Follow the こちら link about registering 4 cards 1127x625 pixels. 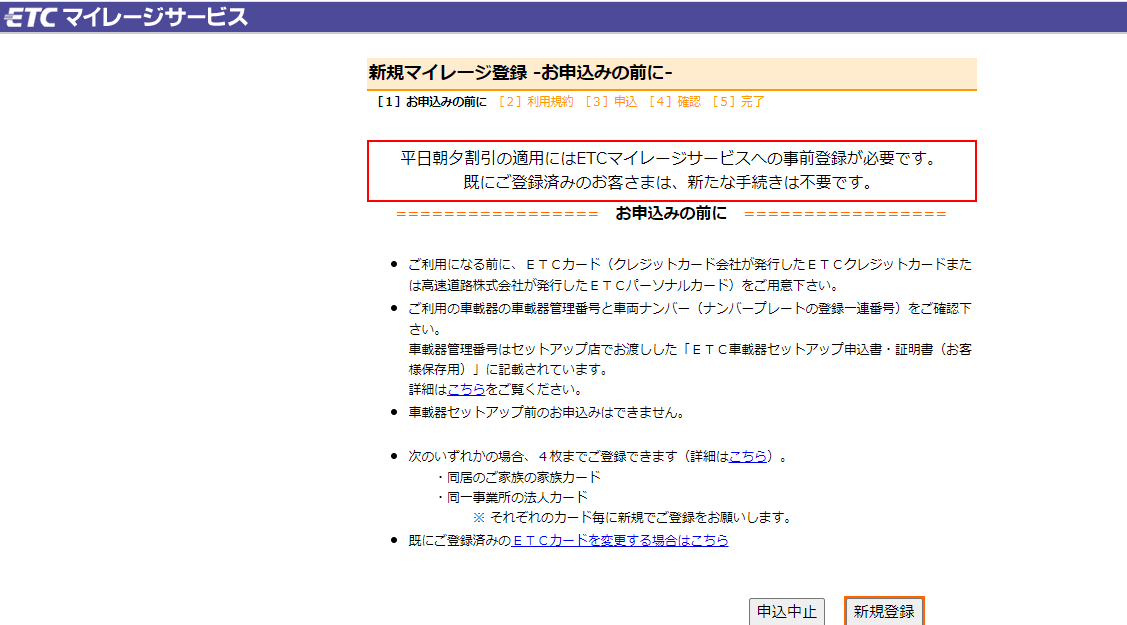[748, 456]
